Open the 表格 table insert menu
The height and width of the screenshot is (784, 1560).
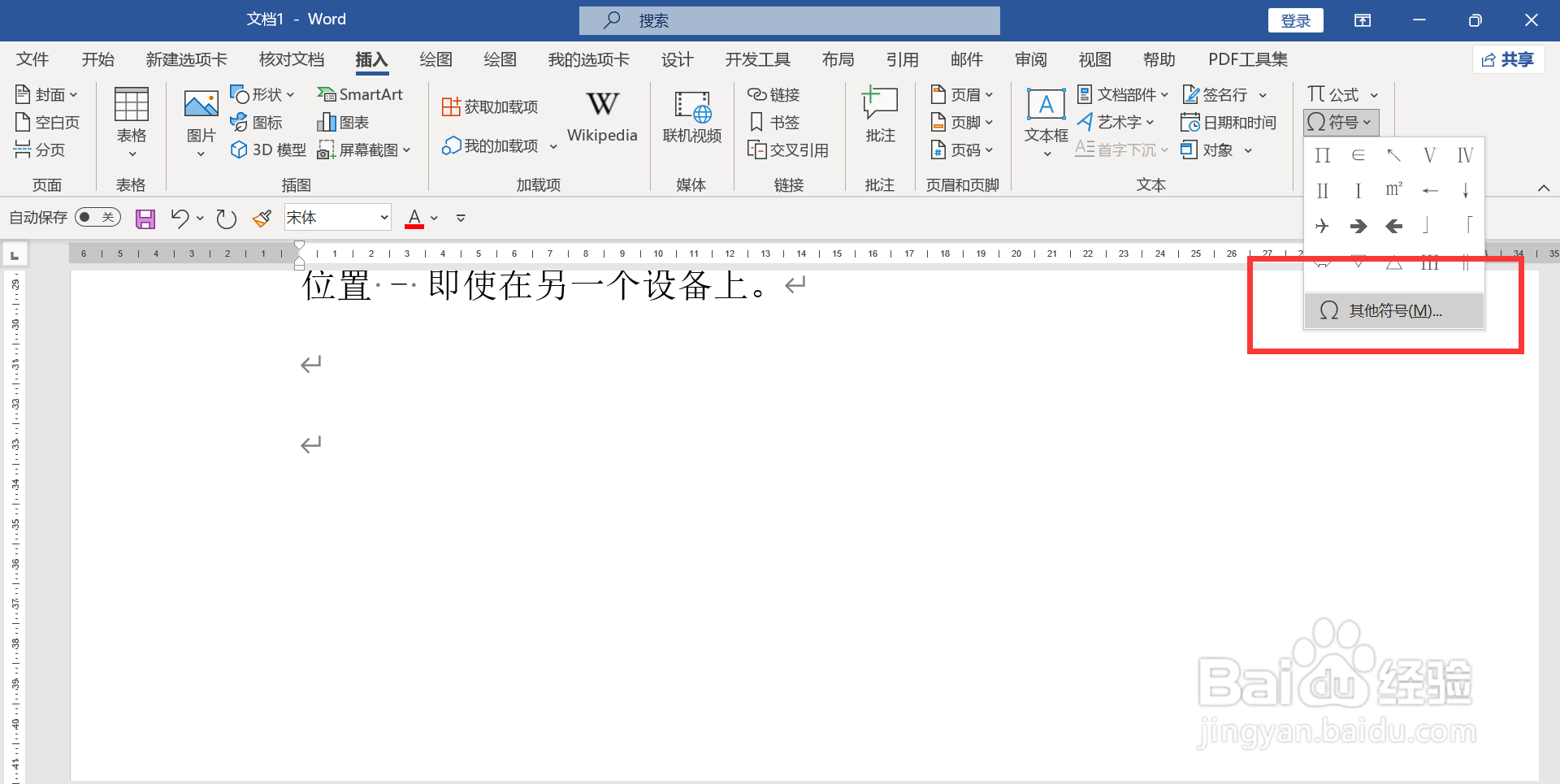pyautogui.click(x=131, y=123)
